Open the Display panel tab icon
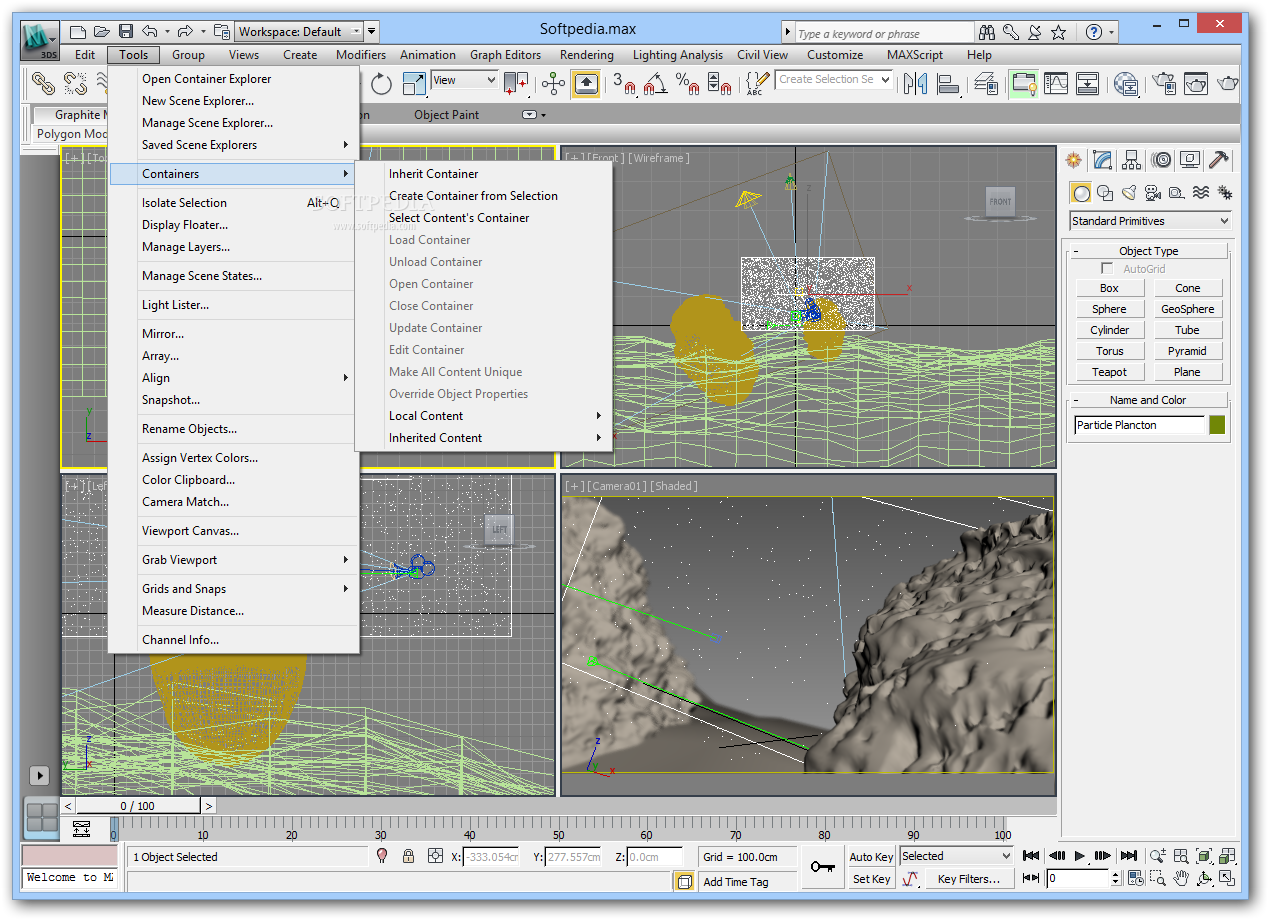 click(x=1190, y=160)
